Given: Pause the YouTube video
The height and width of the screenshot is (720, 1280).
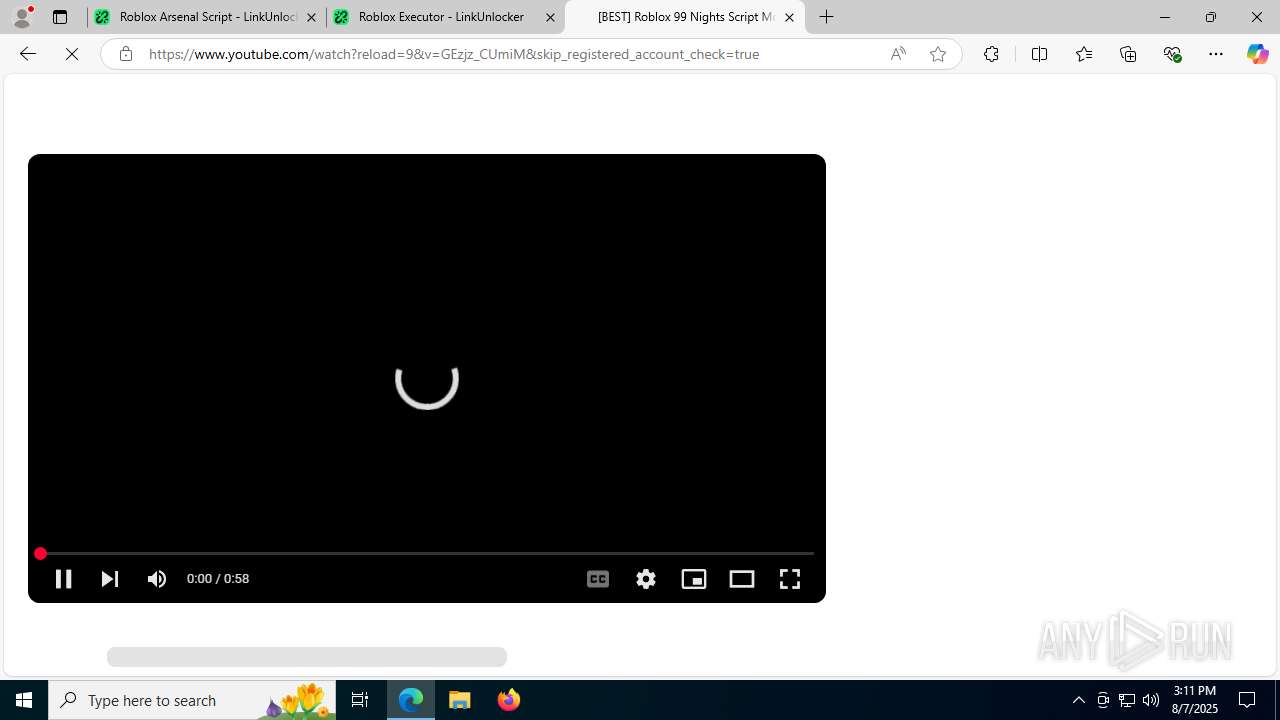Looking at the screenshot, I should (x=63, y=579).
